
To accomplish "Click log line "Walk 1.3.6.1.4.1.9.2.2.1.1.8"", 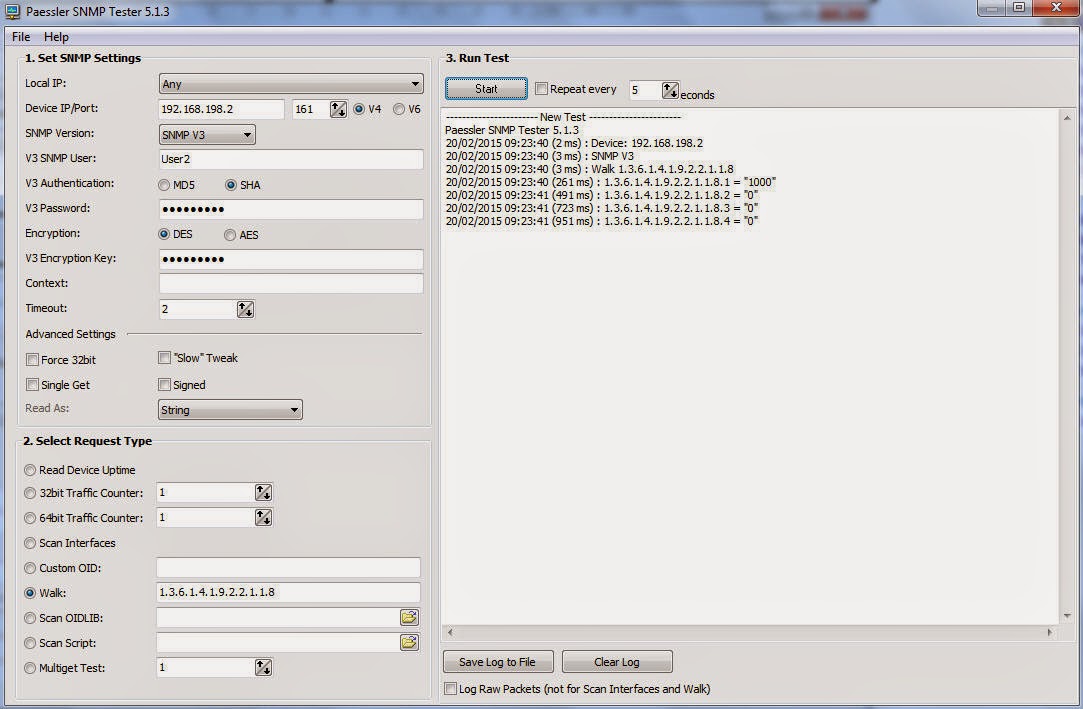I will pyautogui.click(x=590, y=169).
